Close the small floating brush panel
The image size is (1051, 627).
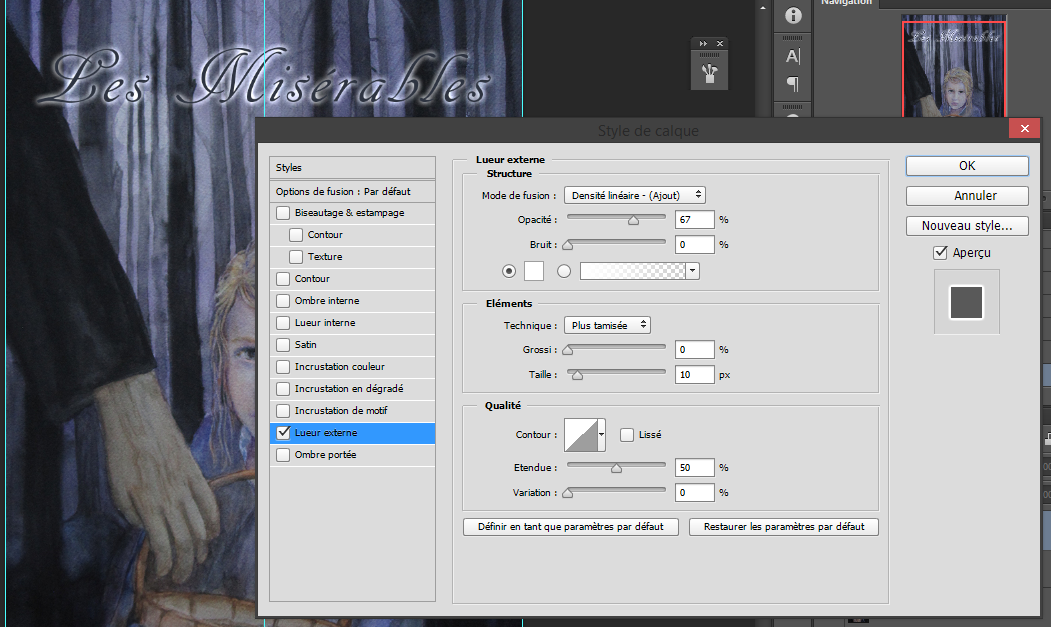720,44
